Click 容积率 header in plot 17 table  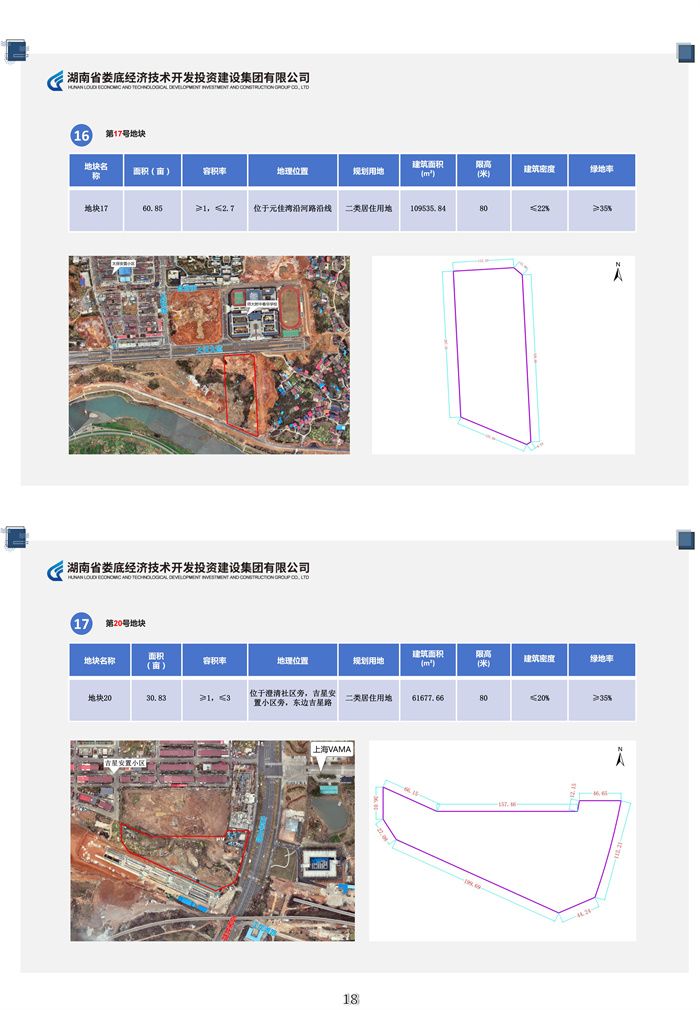pos(214,171)
